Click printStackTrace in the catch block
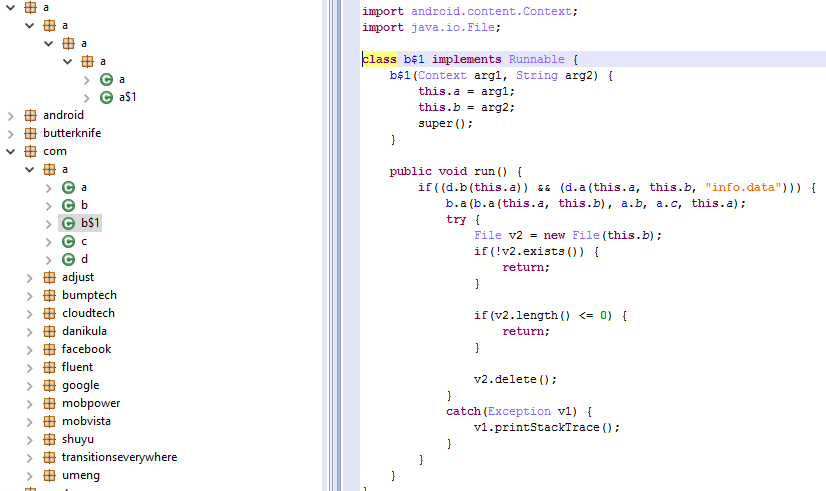 [547, 427]
